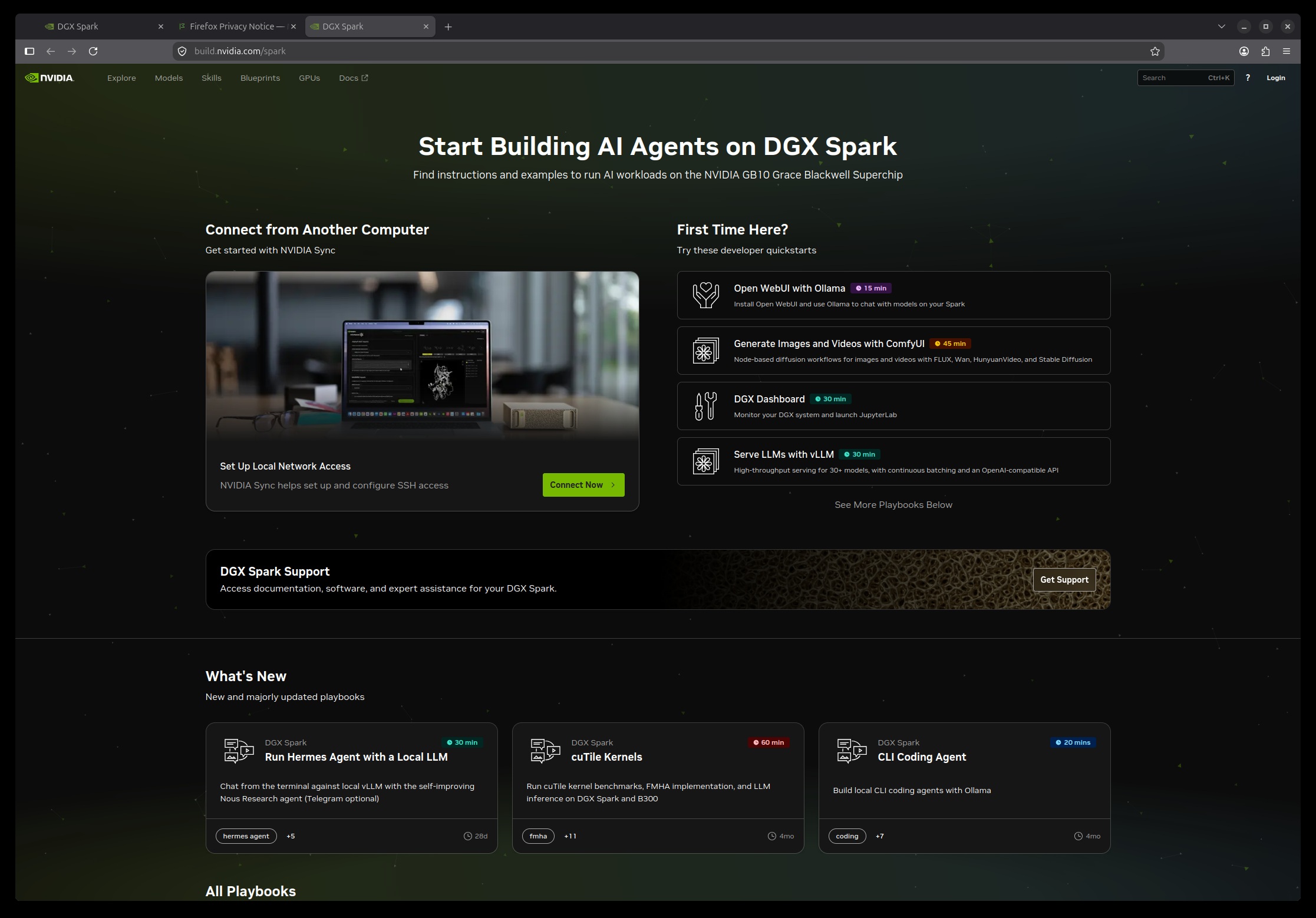The width and height of the screenshot is (1316, 918).
Task: Open the Models nav item
Action: [169, 78]
